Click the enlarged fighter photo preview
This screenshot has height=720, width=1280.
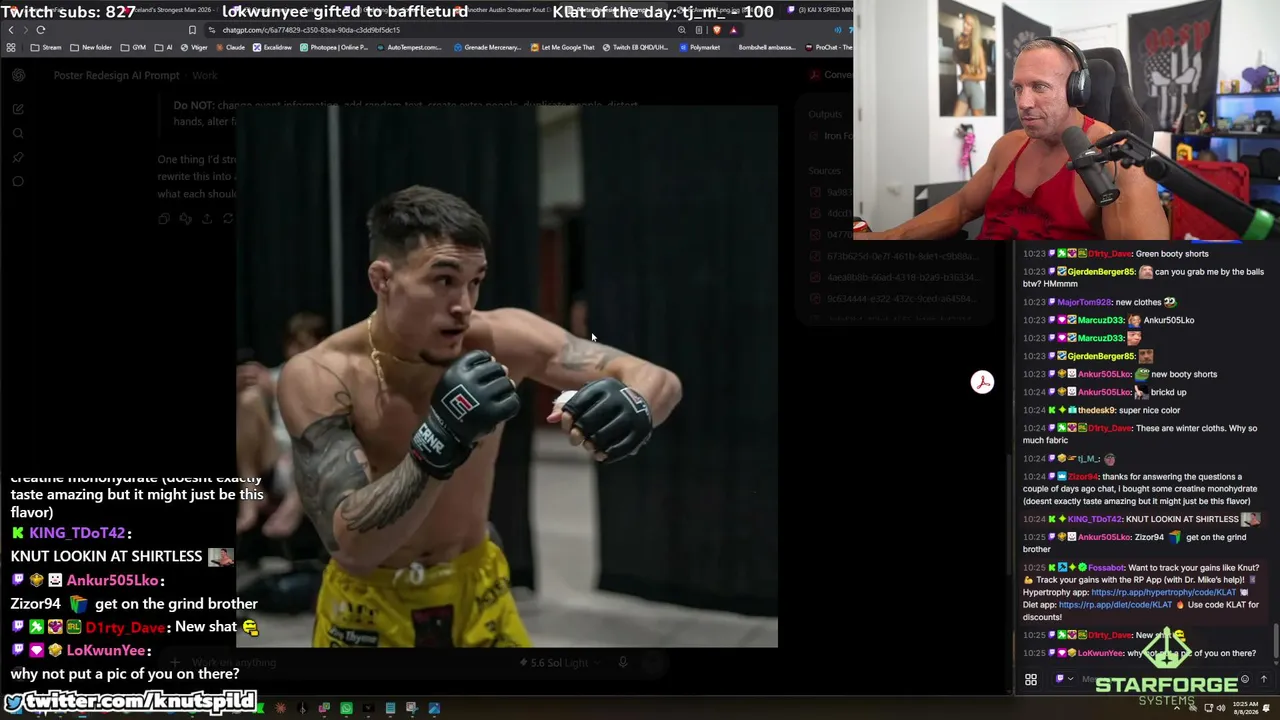click(507, 376)
